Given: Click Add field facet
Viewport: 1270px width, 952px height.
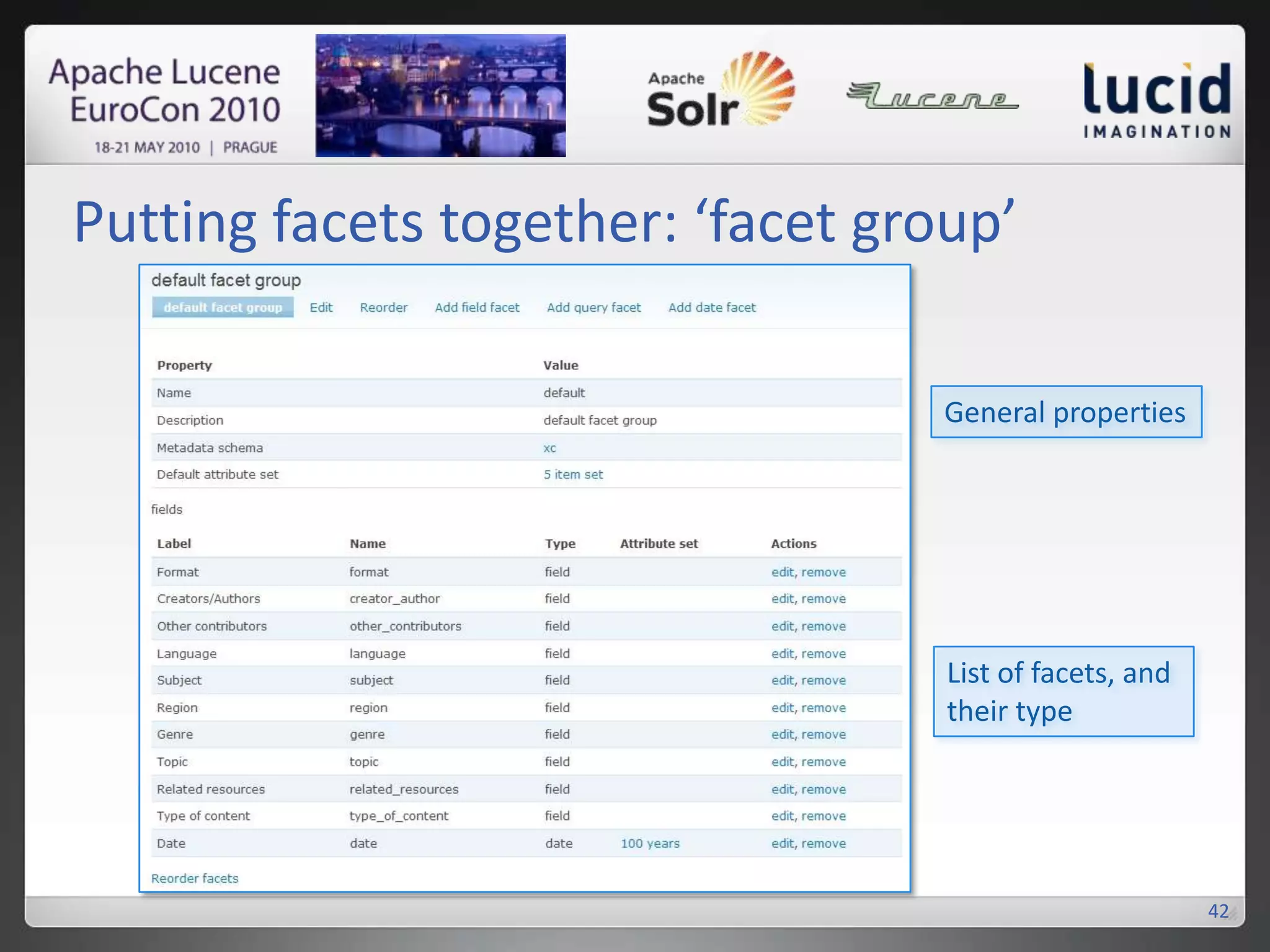Looking at the screenshot, I should 477,307.
